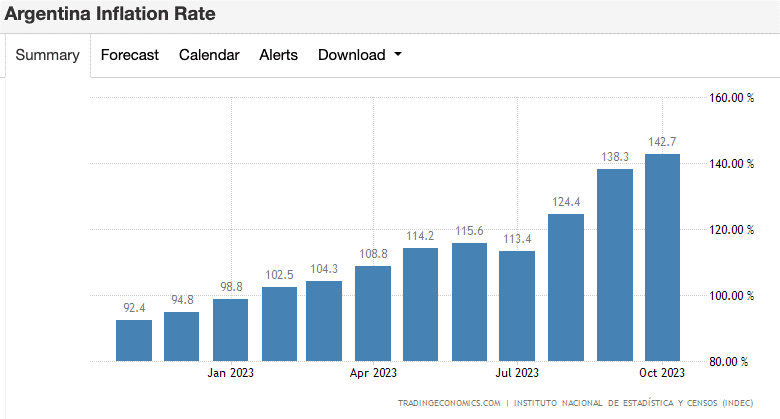
Task: Open the TRADINGECONOMICS.COM source link
Action: pyautogui.click(x=448, y=403)
